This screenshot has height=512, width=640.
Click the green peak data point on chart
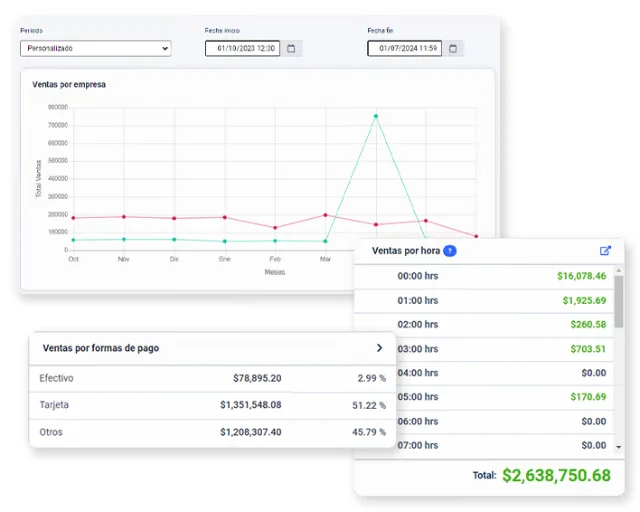(376, 116)
